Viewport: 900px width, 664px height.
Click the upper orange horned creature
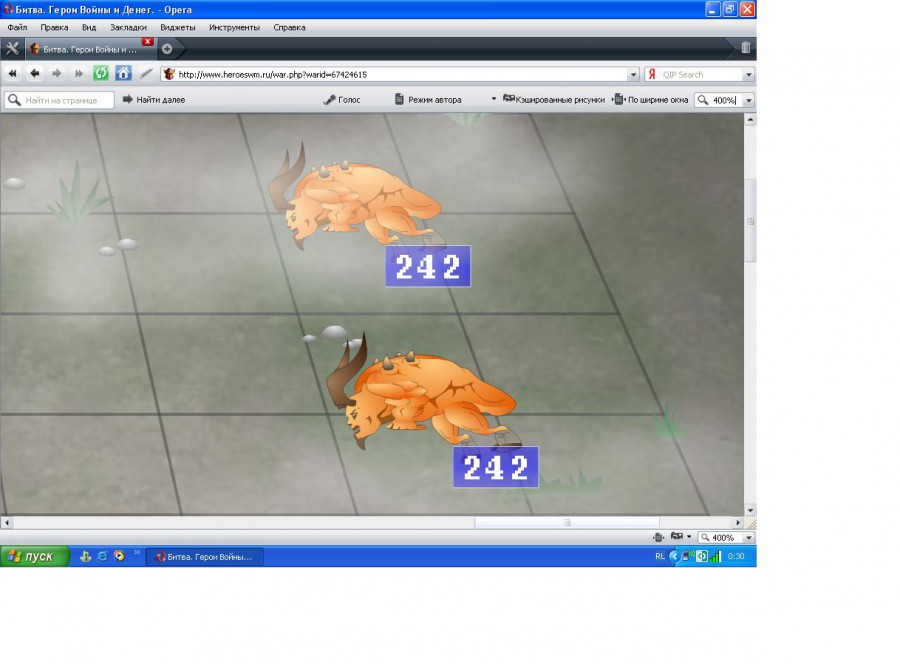[355, 197]
